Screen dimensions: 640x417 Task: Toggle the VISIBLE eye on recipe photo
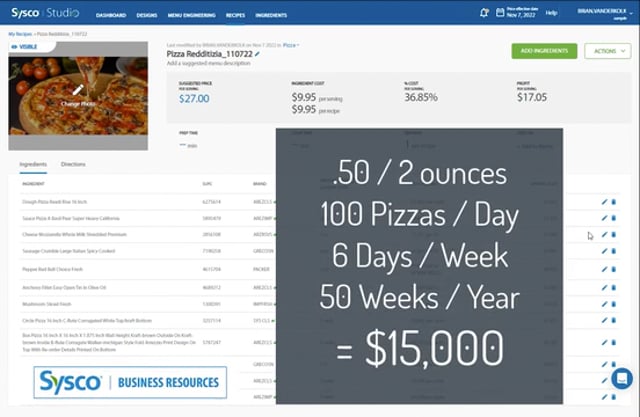pyautogui.click(x=14, y=47)
